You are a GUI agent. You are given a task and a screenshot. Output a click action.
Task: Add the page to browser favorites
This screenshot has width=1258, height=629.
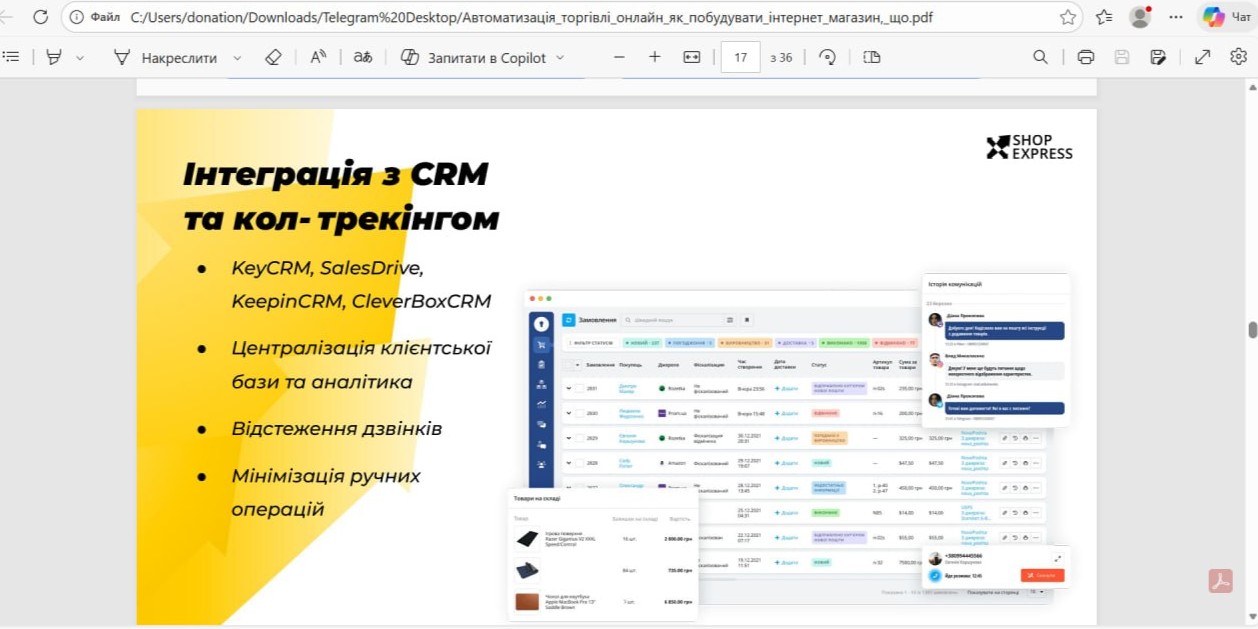point(1068,17)
